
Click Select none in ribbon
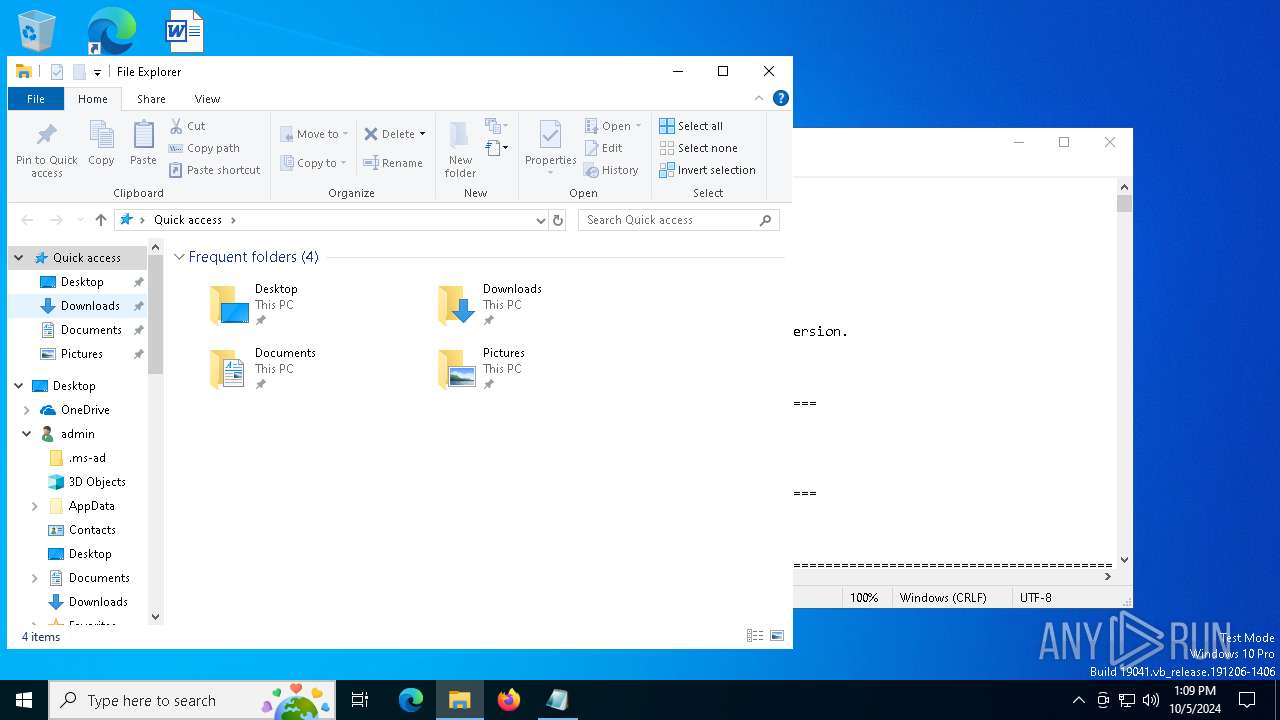point(698,148)
